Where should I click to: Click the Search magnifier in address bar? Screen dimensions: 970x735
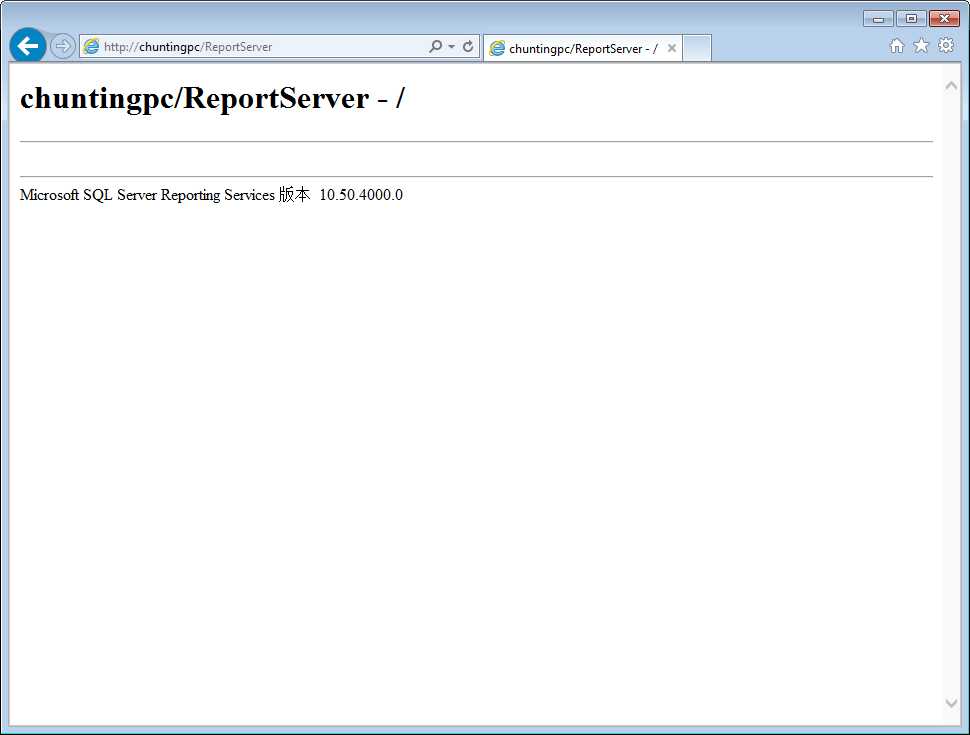click(x=436, y=46)
